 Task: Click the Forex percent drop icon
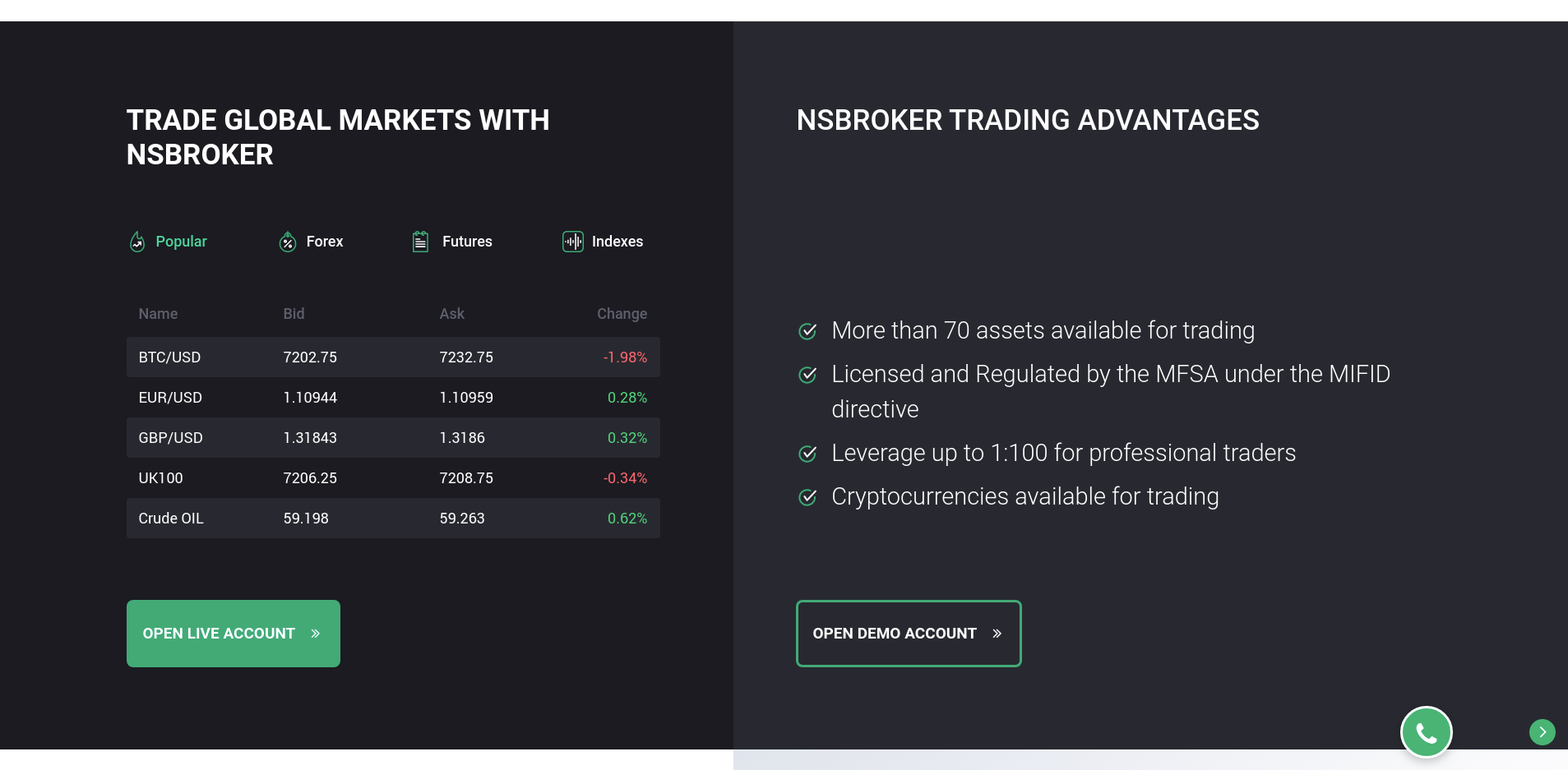[288, 242]
